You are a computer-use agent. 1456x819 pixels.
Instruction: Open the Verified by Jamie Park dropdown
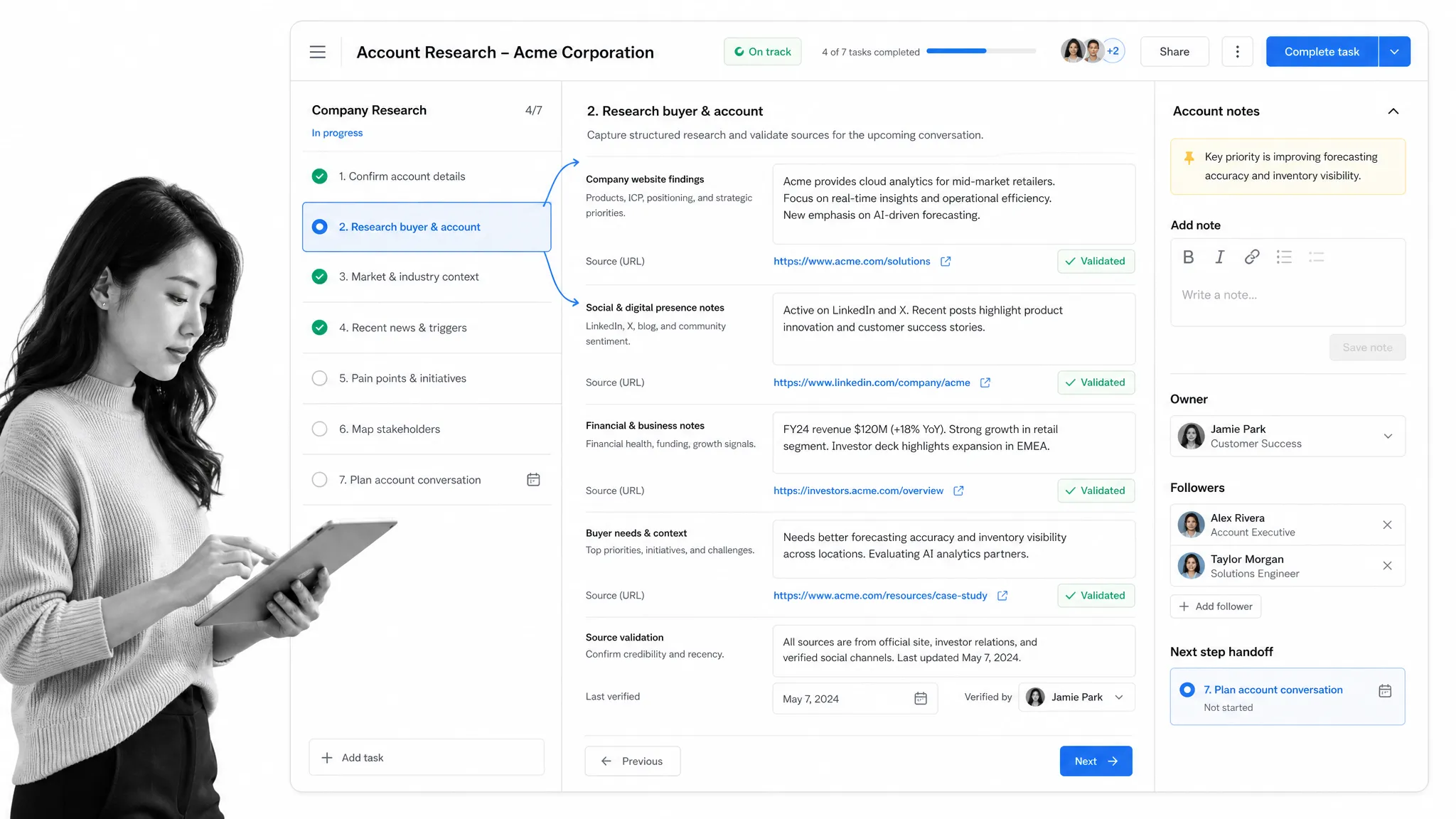pyautogui.click(x=1076, y=697)
